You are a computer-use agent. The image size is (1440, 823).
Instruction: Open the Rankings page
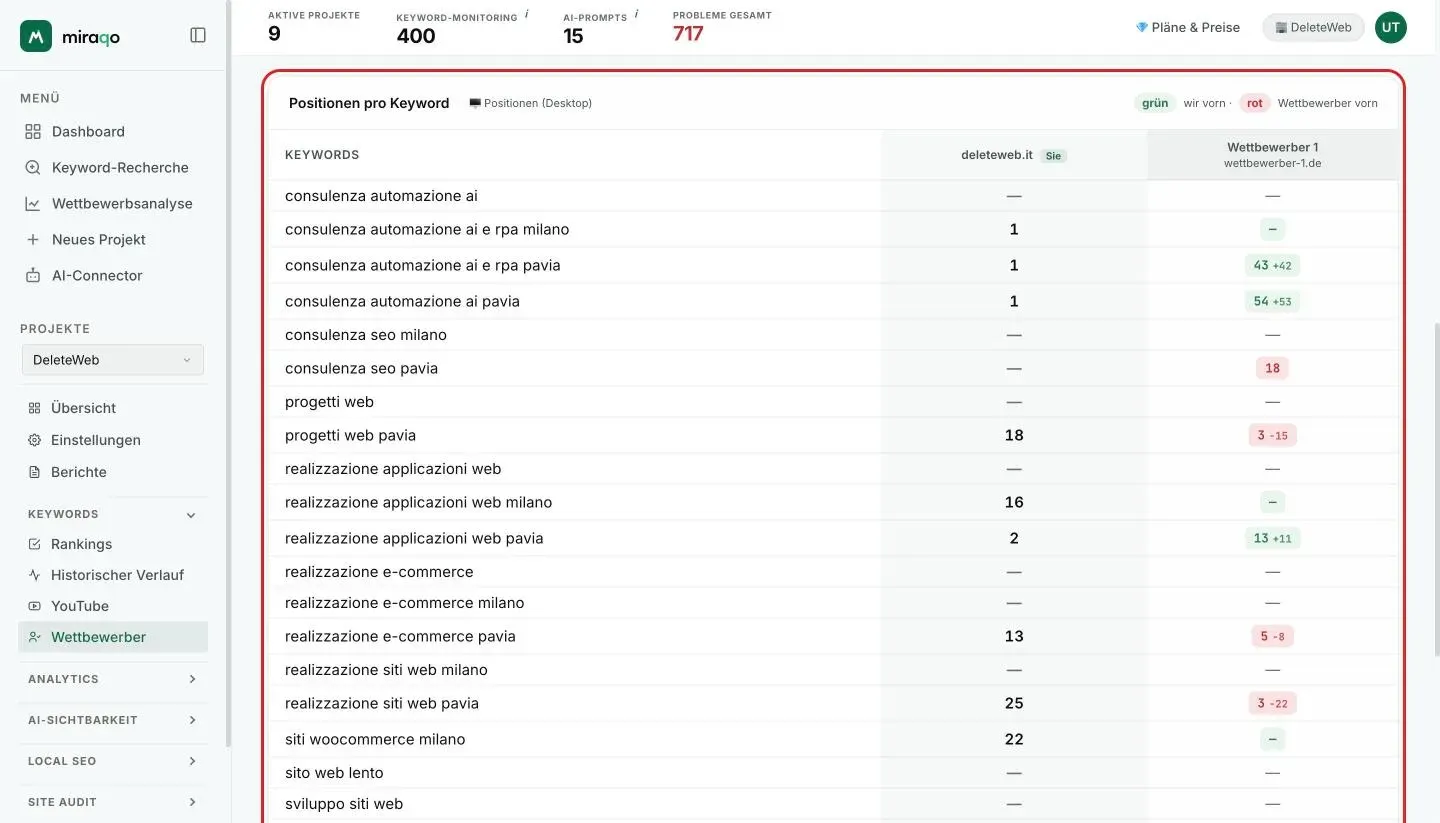82,544
